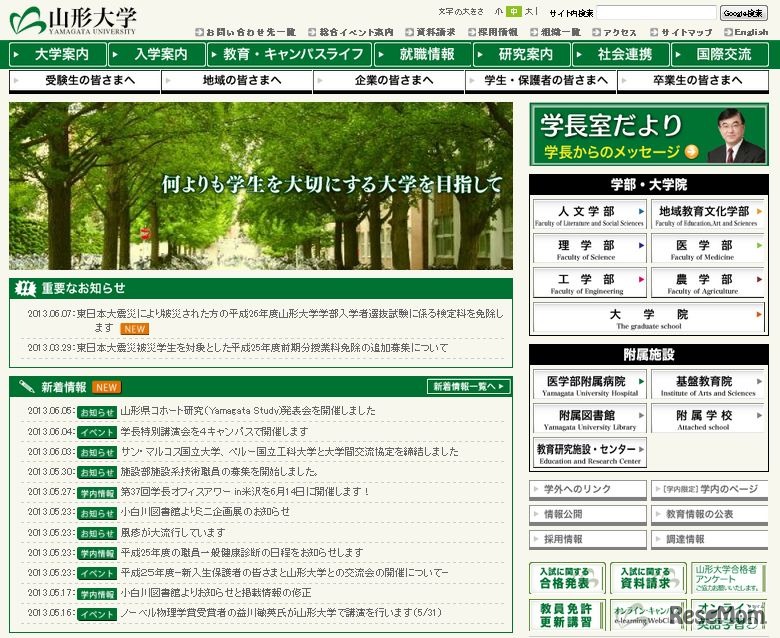Set text size to small (小)
Screen dimensions: 780x638
coord(499,11)
